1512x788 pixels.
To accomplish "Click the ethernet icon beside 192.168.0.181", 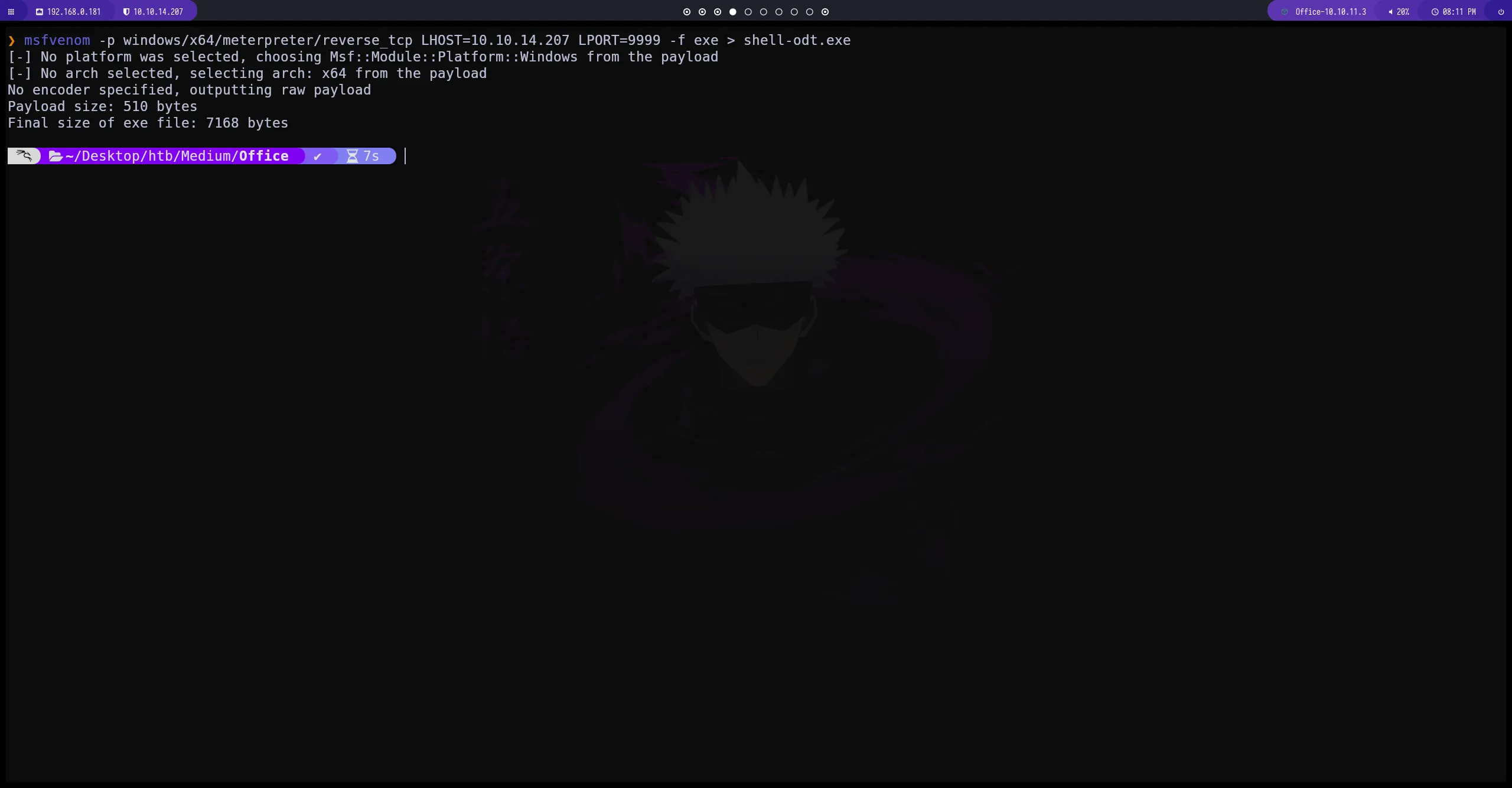I will point(40,12).
